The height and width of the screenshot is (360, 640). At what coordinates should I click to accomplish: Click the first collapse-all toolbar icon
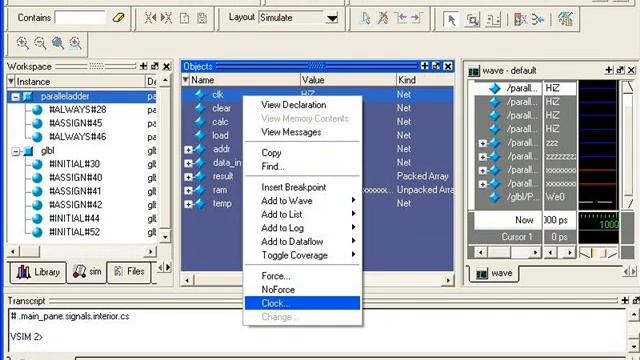pos(150,18)
